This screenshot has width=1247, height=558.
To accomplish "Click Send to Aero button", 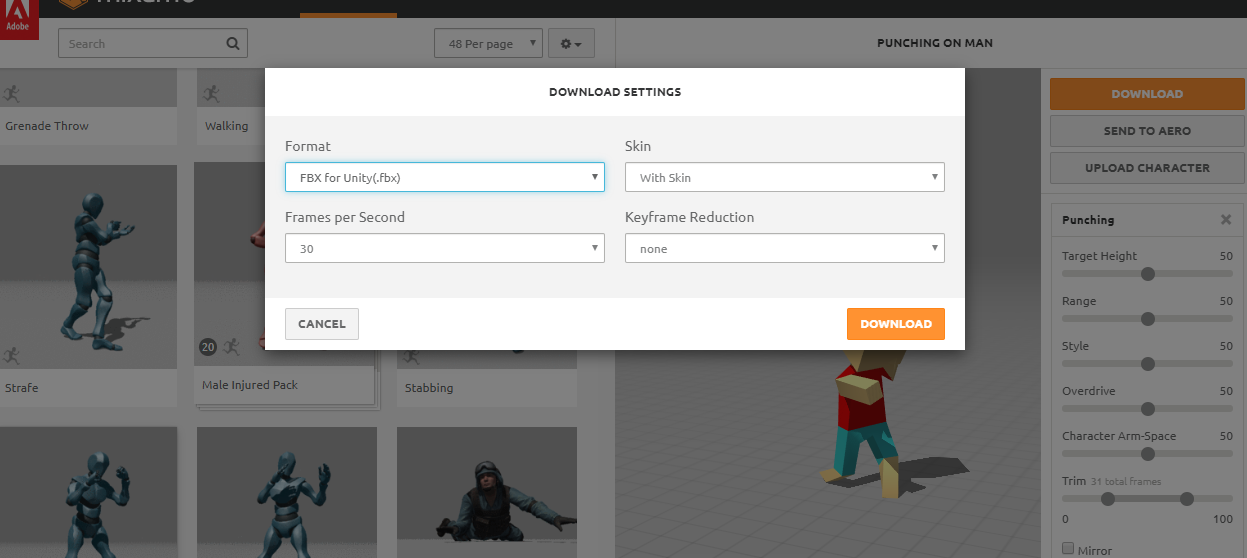I will 1147,131.
